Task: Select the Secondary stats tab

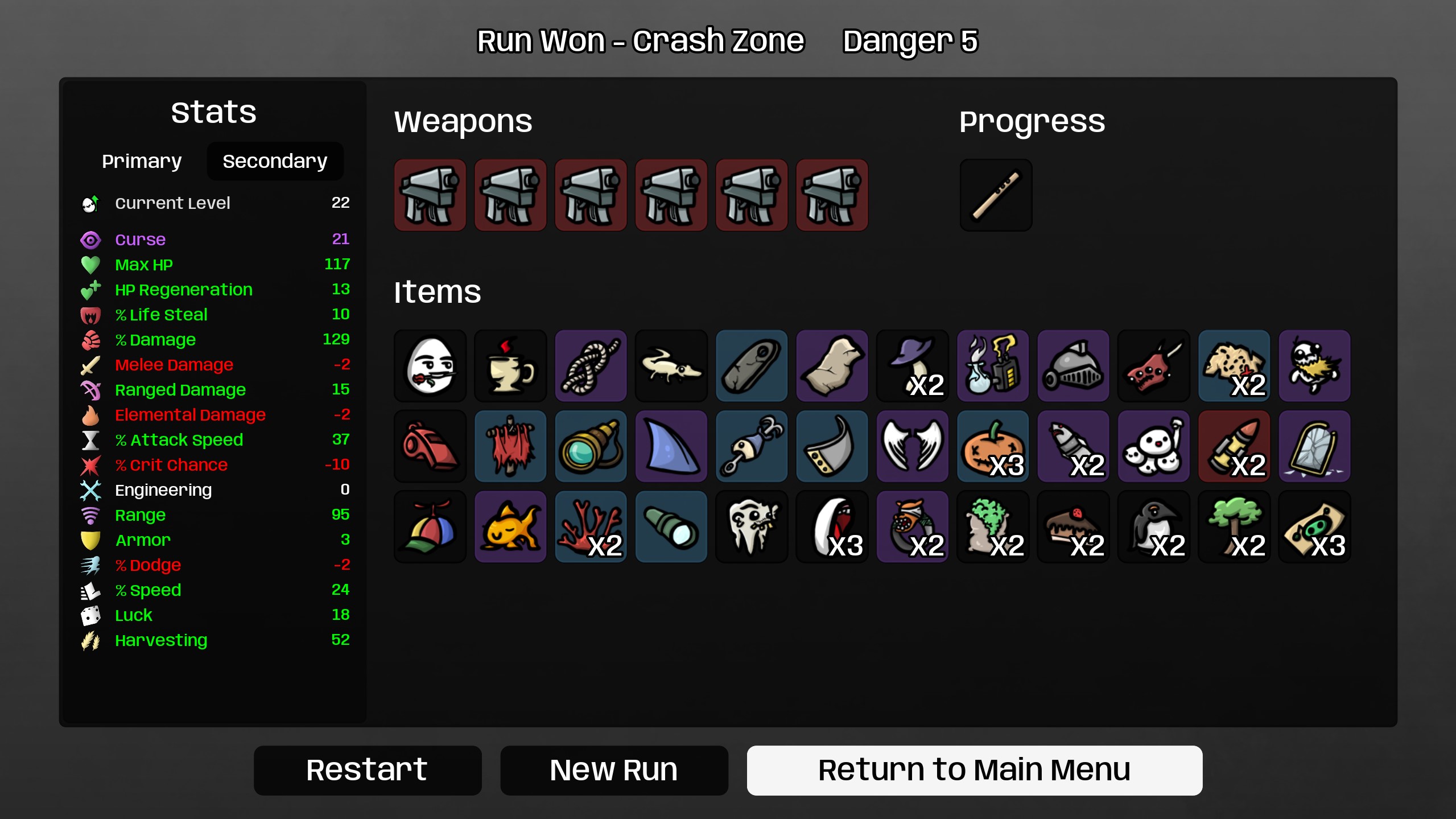Action: coord(275,161)
